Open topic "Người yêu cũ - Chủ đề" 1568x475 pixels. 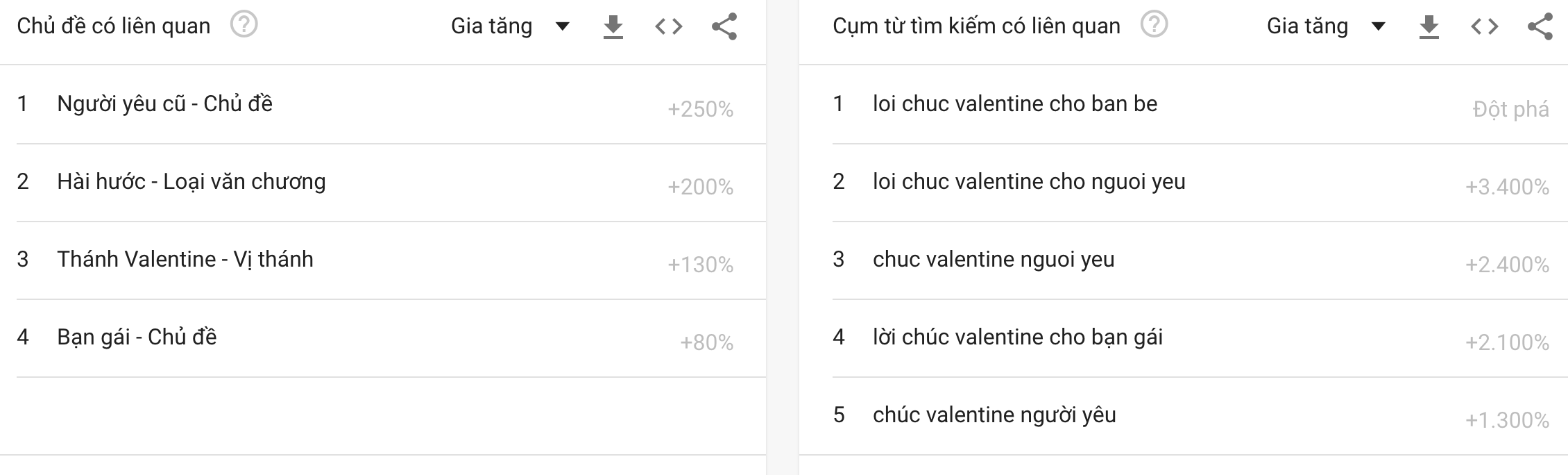pyautogui.click(x=164, y=104)
